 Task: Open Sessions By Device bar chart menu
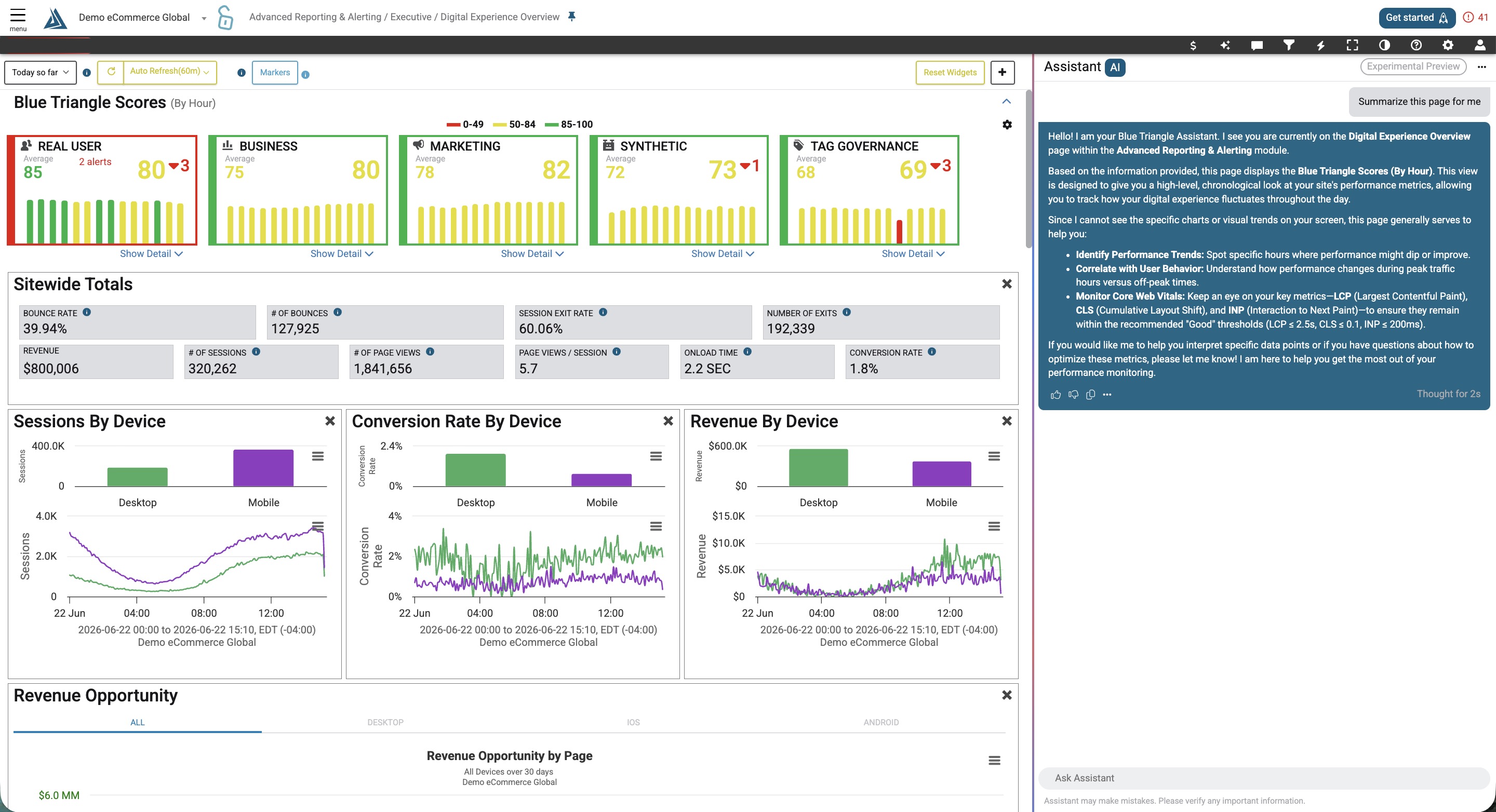coord(318,456)
